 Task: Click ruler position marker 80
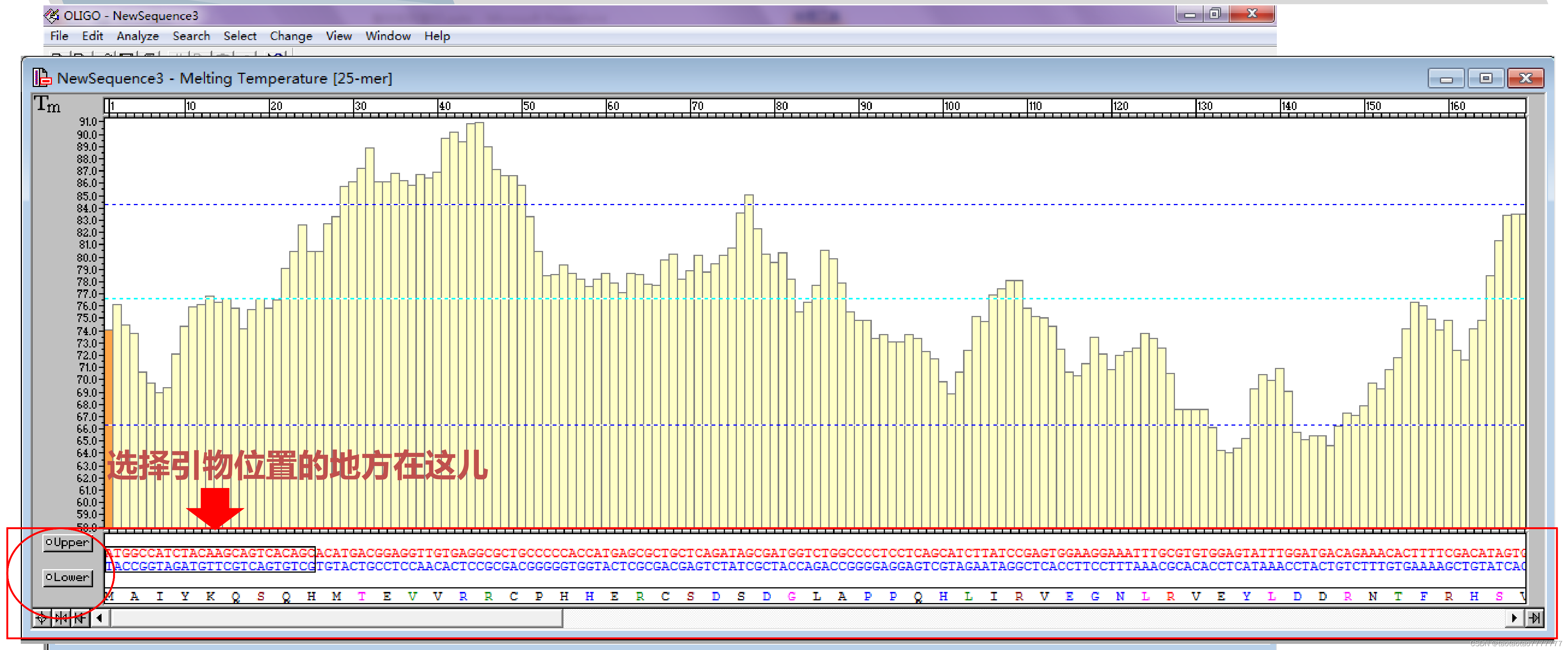click(782, 106)
